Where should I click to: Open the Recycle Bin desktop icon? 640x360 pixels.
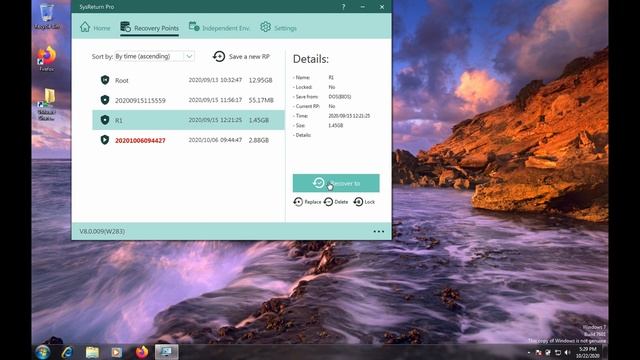47,16
